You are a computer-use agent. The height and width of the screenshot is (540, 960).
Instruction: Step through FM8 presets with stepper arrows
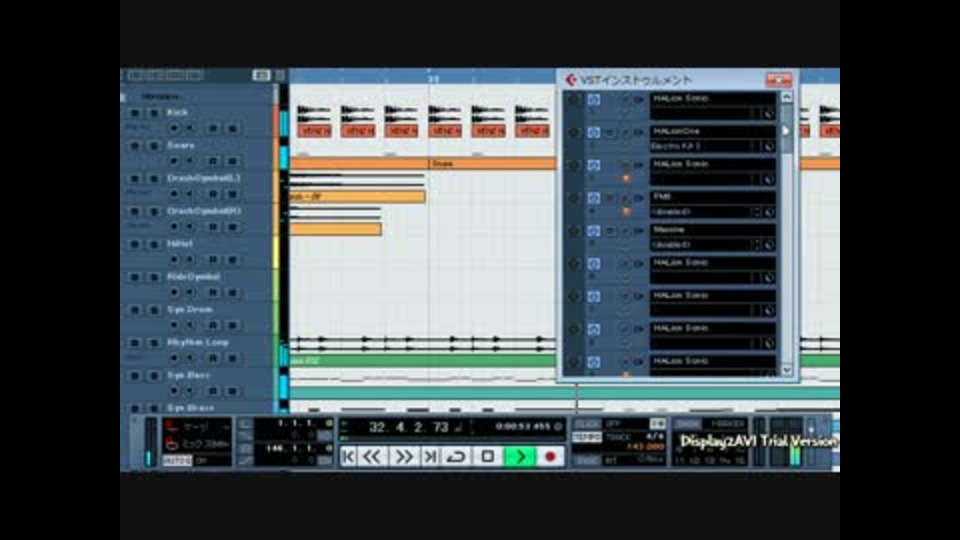tap(757, 212)
